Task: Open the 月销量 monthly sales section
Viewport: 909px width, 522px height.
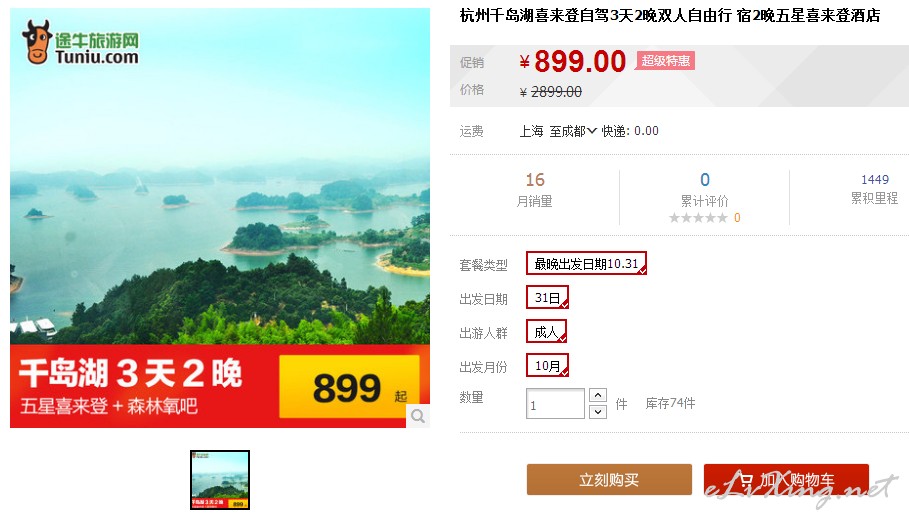Action: pyautogui.click(x=534, y=201)
